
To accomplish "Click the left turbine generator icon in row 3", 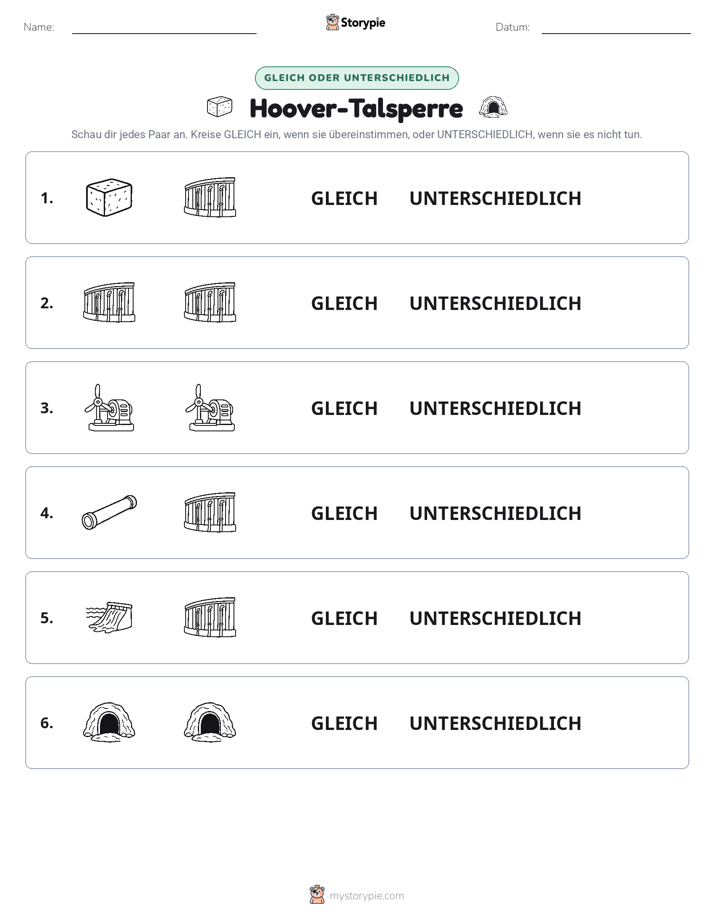I will click(x=109, y=408).
